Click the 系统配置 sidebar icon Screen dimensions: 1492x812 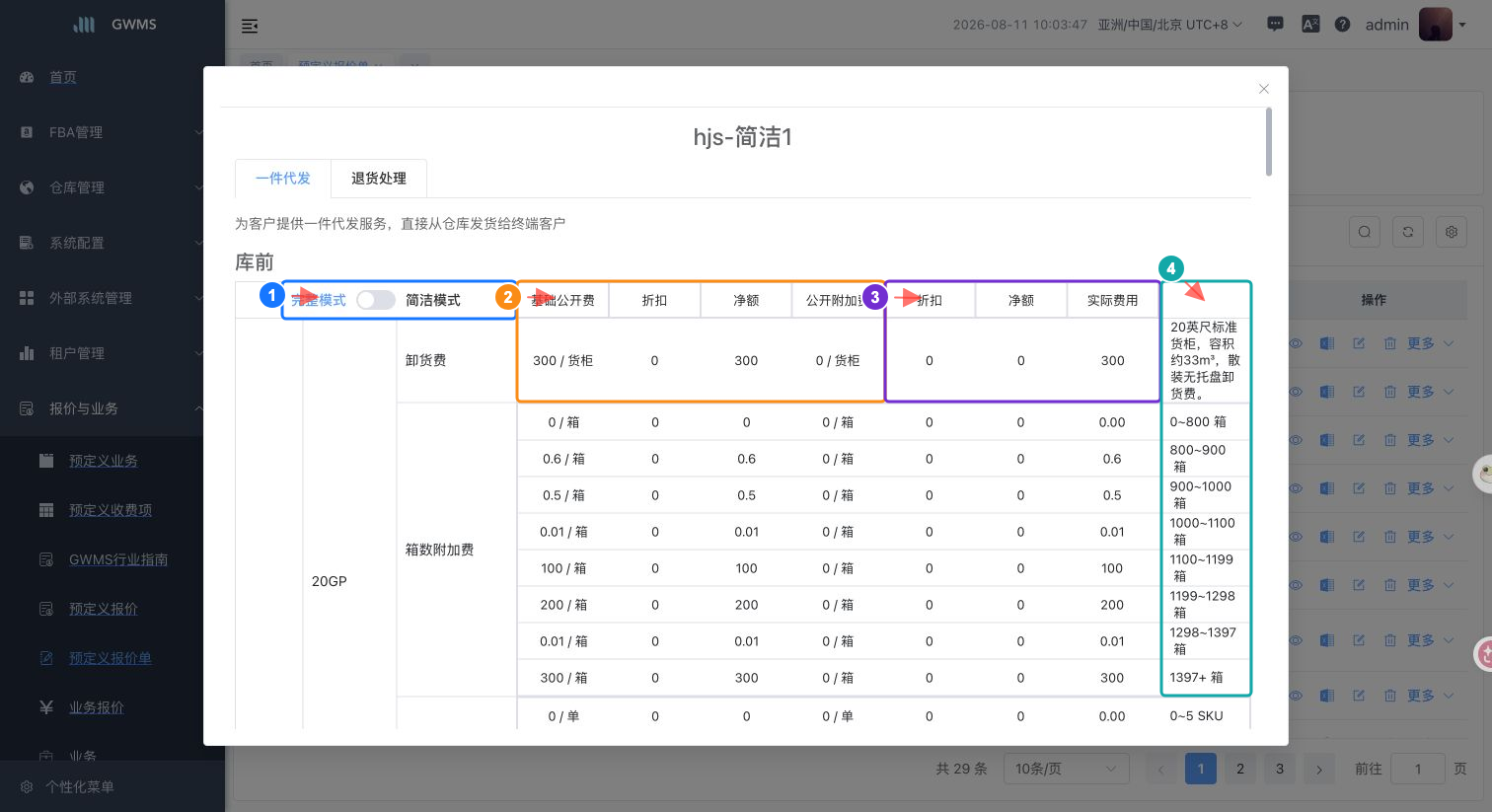27,243
